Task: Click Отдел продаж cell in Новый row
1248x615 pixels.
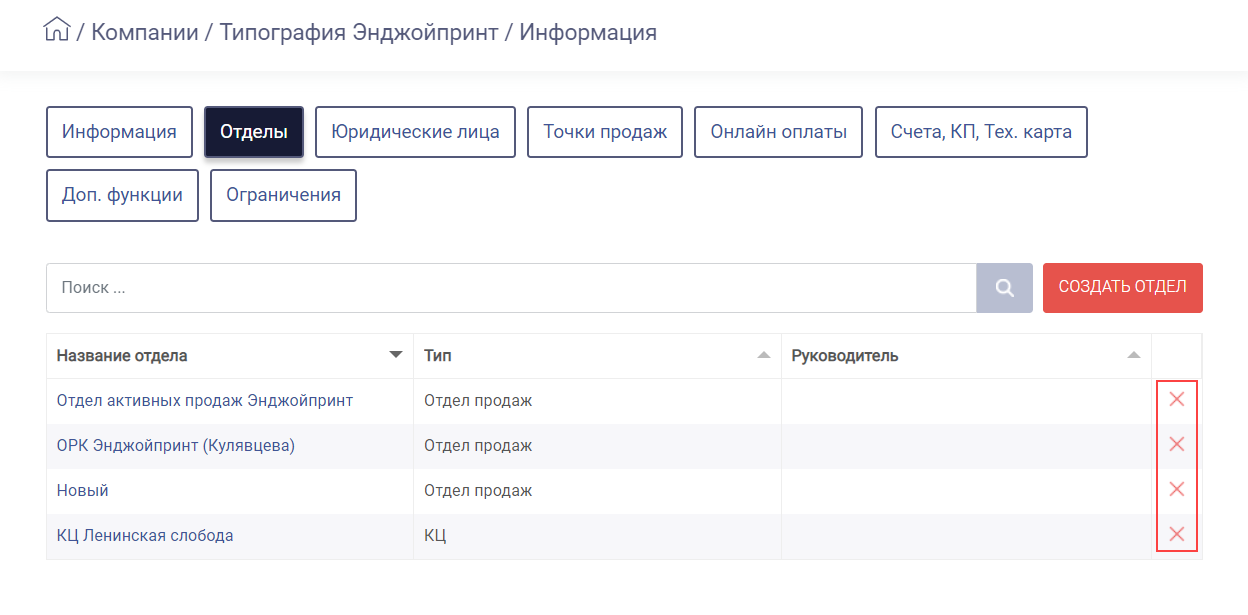Action: pyautogui.click(x=597, y=491)
